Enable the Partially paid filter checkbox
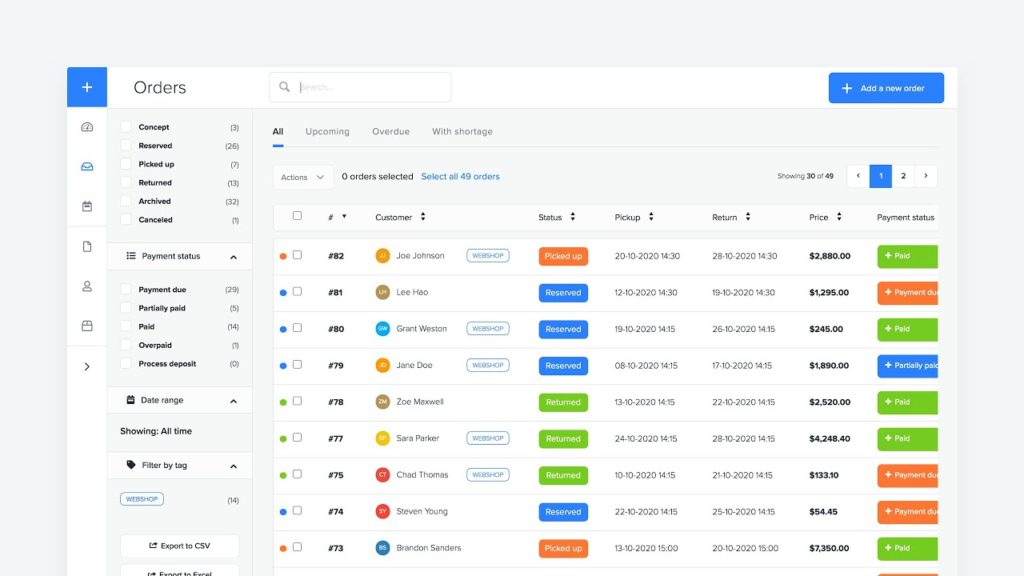This screenshot has height=576, width=1024. [126, 308]
